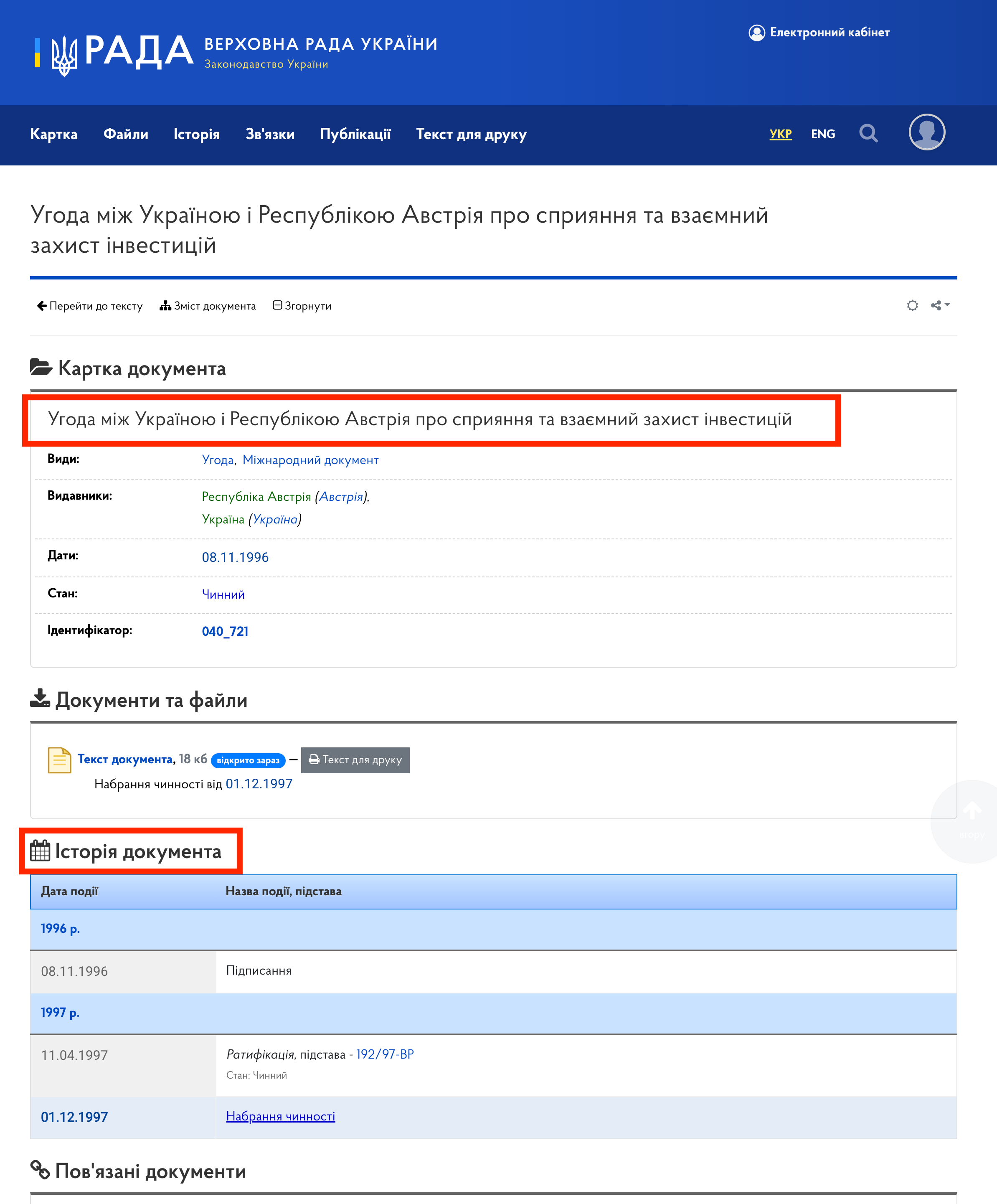Click the download icon of Документи та файли
The height and width of the screenshot is (1204, 997).
pos(40,699)
